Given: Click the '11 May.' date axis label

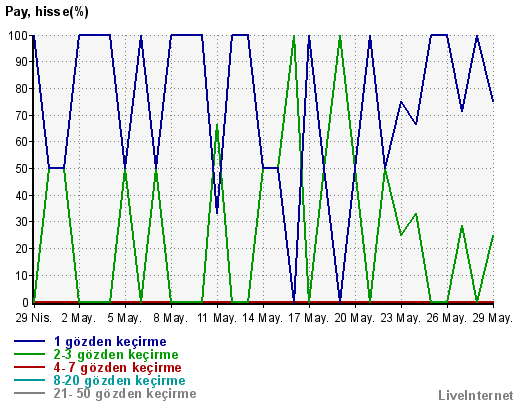Looking at the screenshot, I should (217, 318).
